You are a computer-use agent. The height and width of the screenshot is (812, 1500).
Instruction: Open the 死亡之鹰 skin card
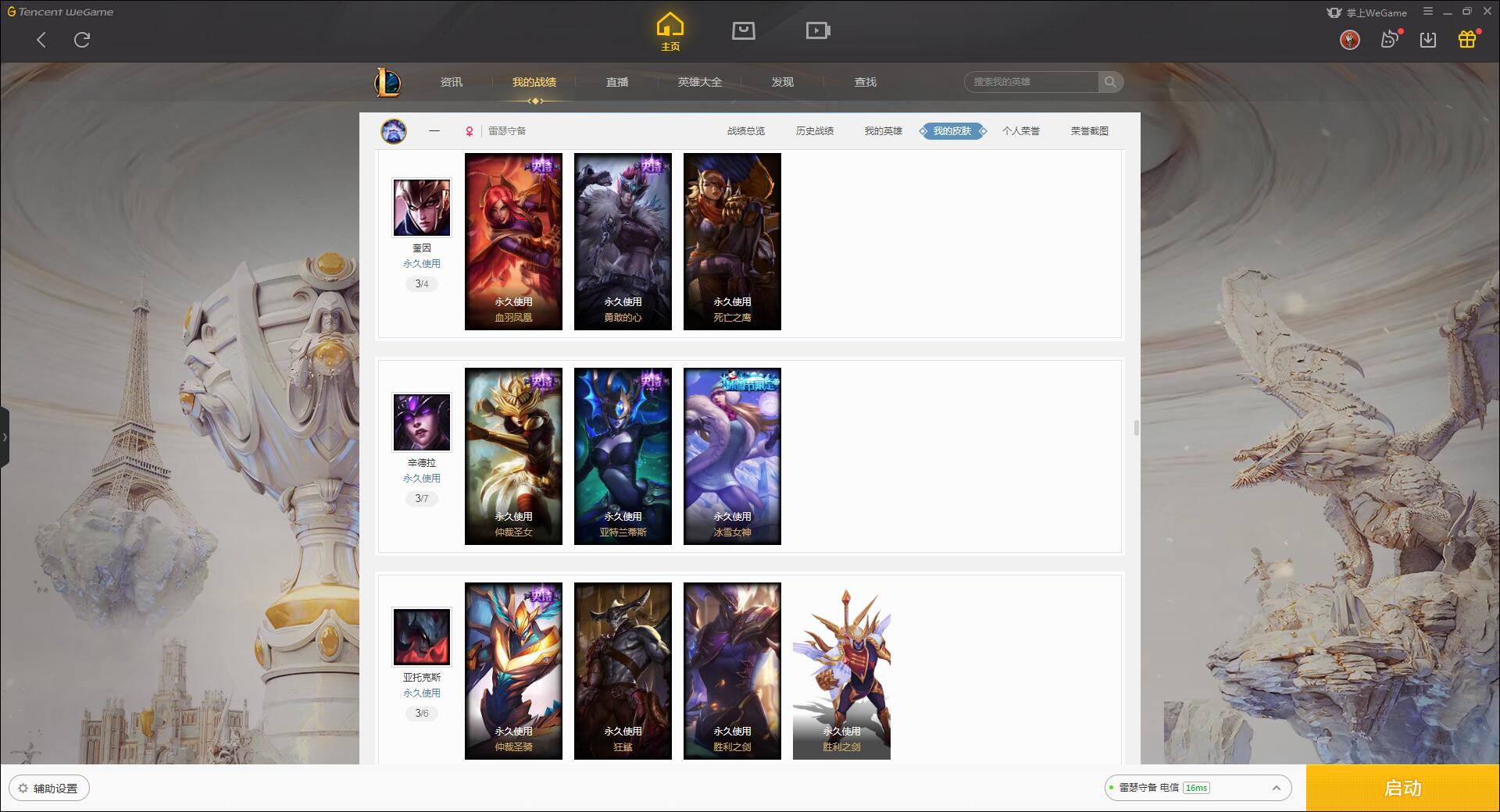(x=732, y=241)
